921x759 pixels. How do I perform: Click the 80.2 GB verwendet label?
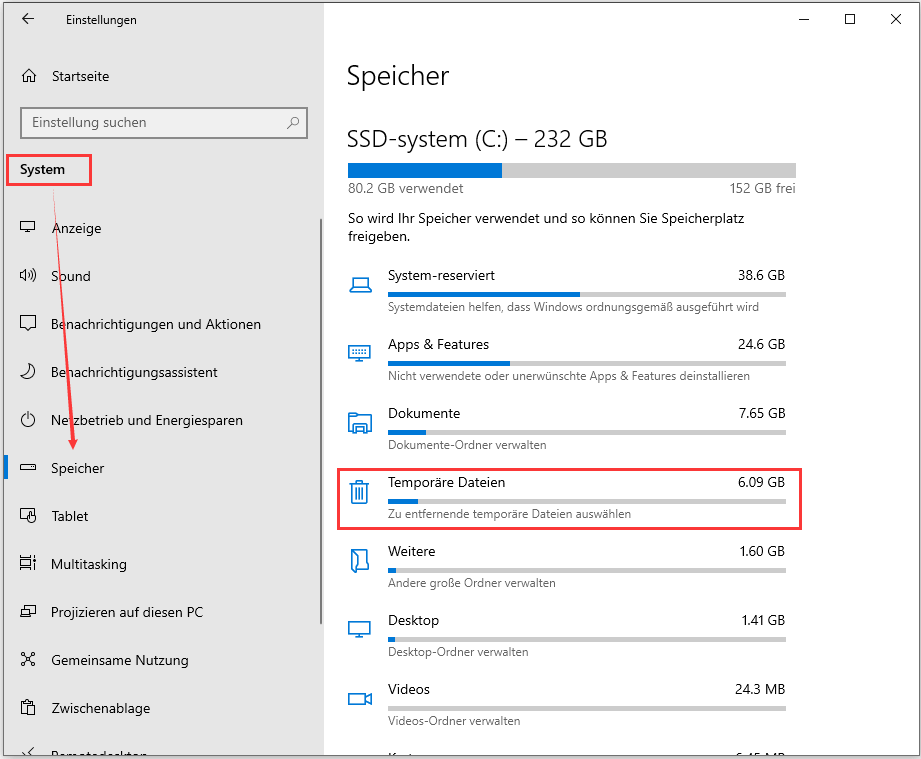click(x=405, y=188)
